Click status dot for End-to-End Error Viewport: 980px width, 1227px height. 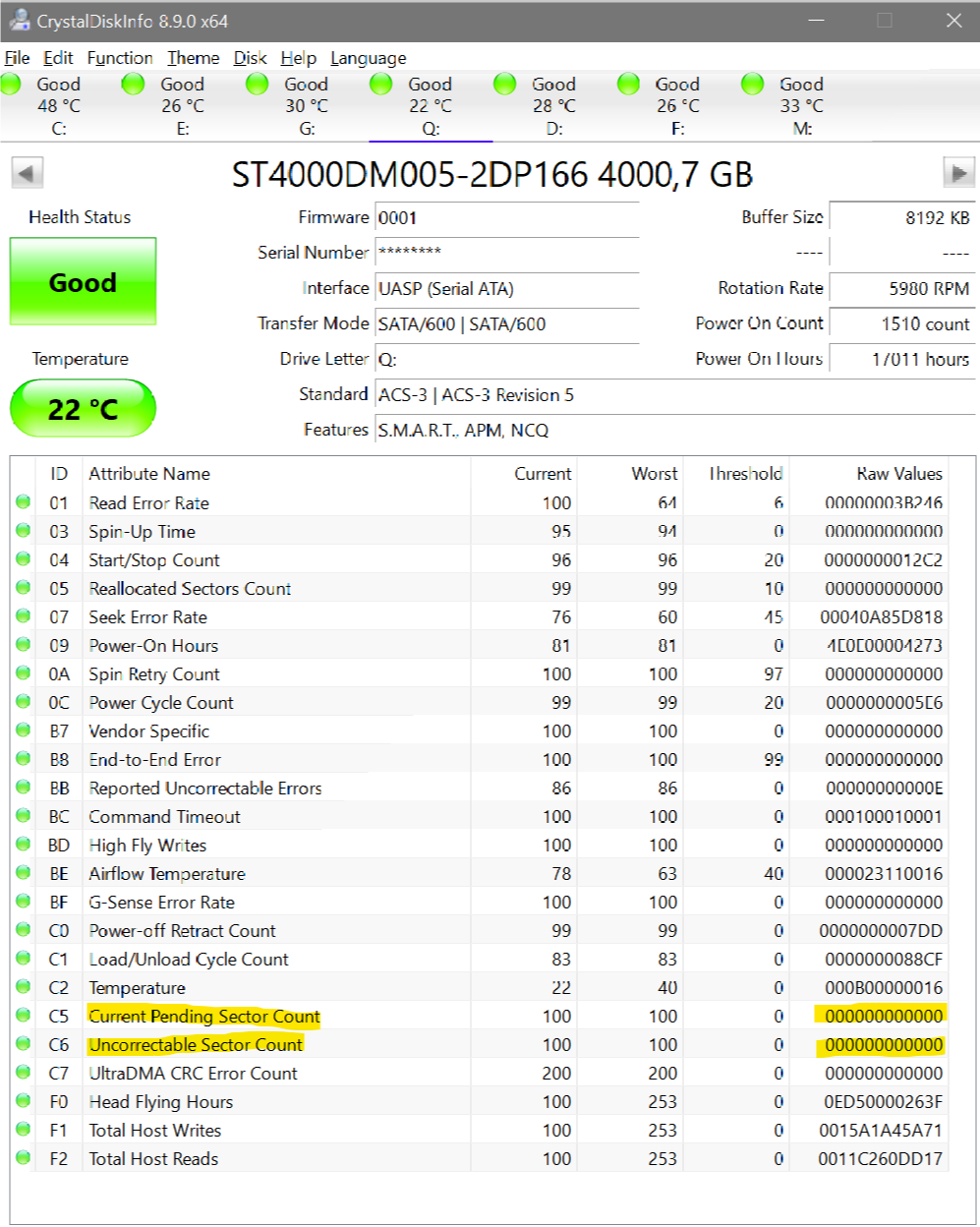(23, 759)
